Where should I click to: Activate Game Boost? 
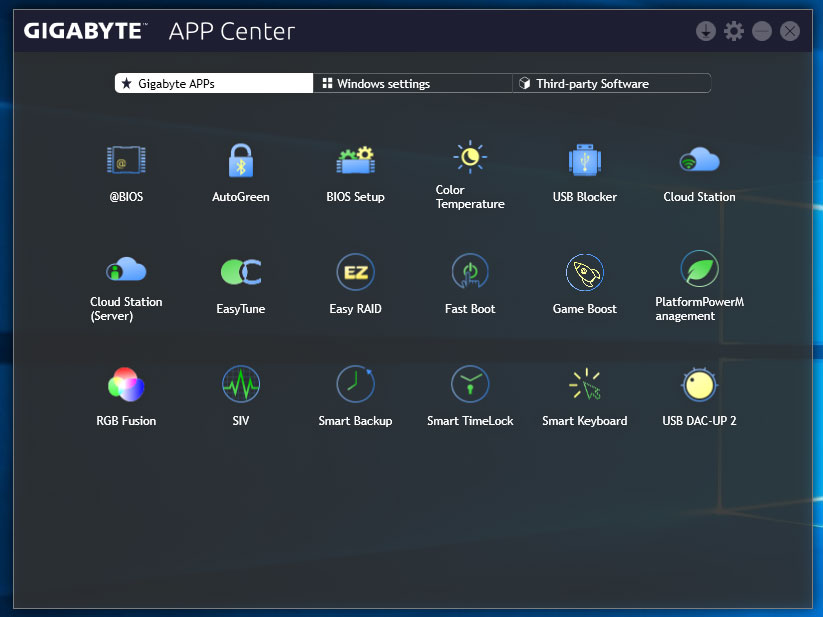click(585, 271)
